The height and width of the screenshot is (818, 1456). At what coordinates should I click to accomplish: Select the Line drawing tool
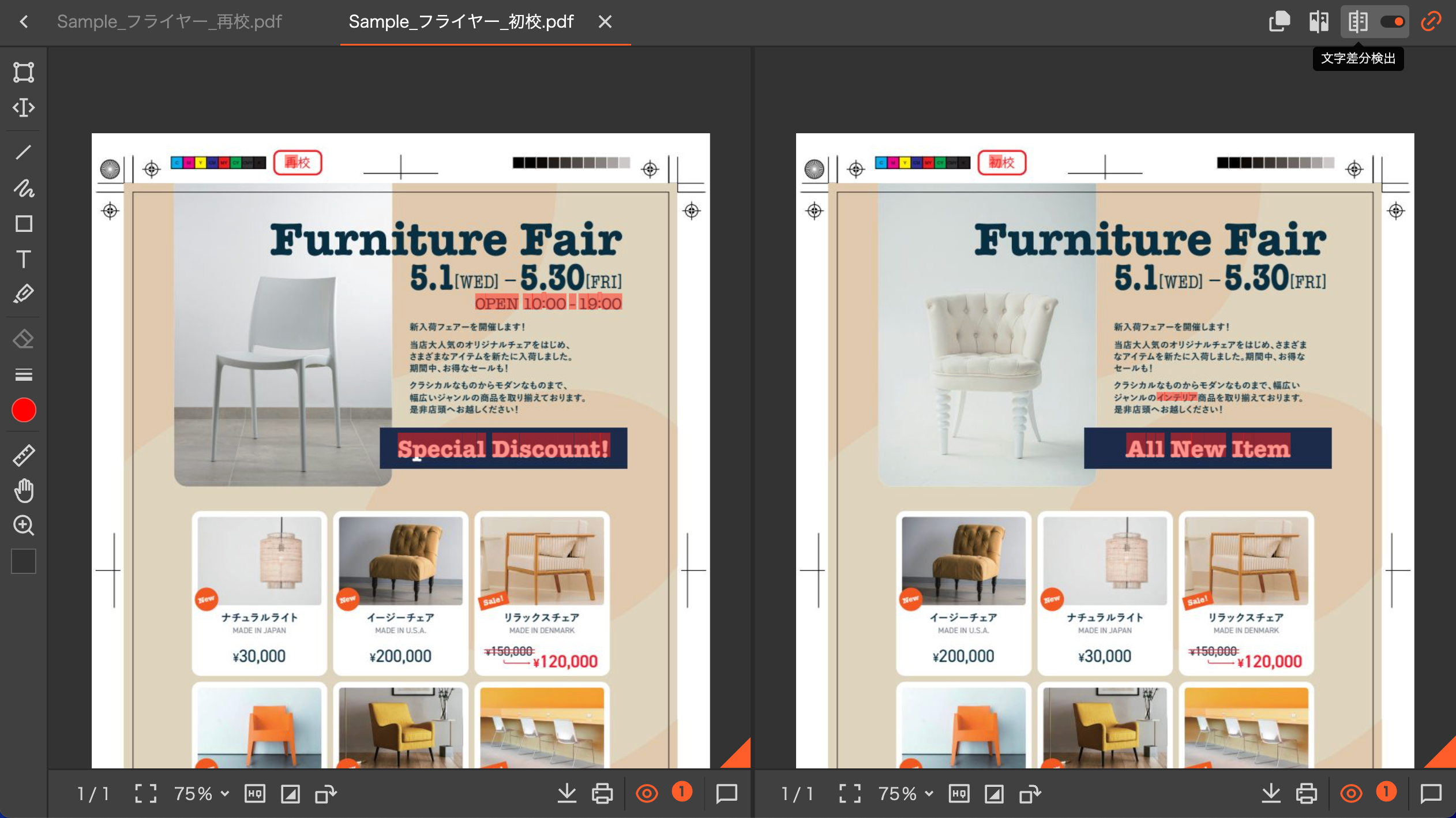coord(24,152)
